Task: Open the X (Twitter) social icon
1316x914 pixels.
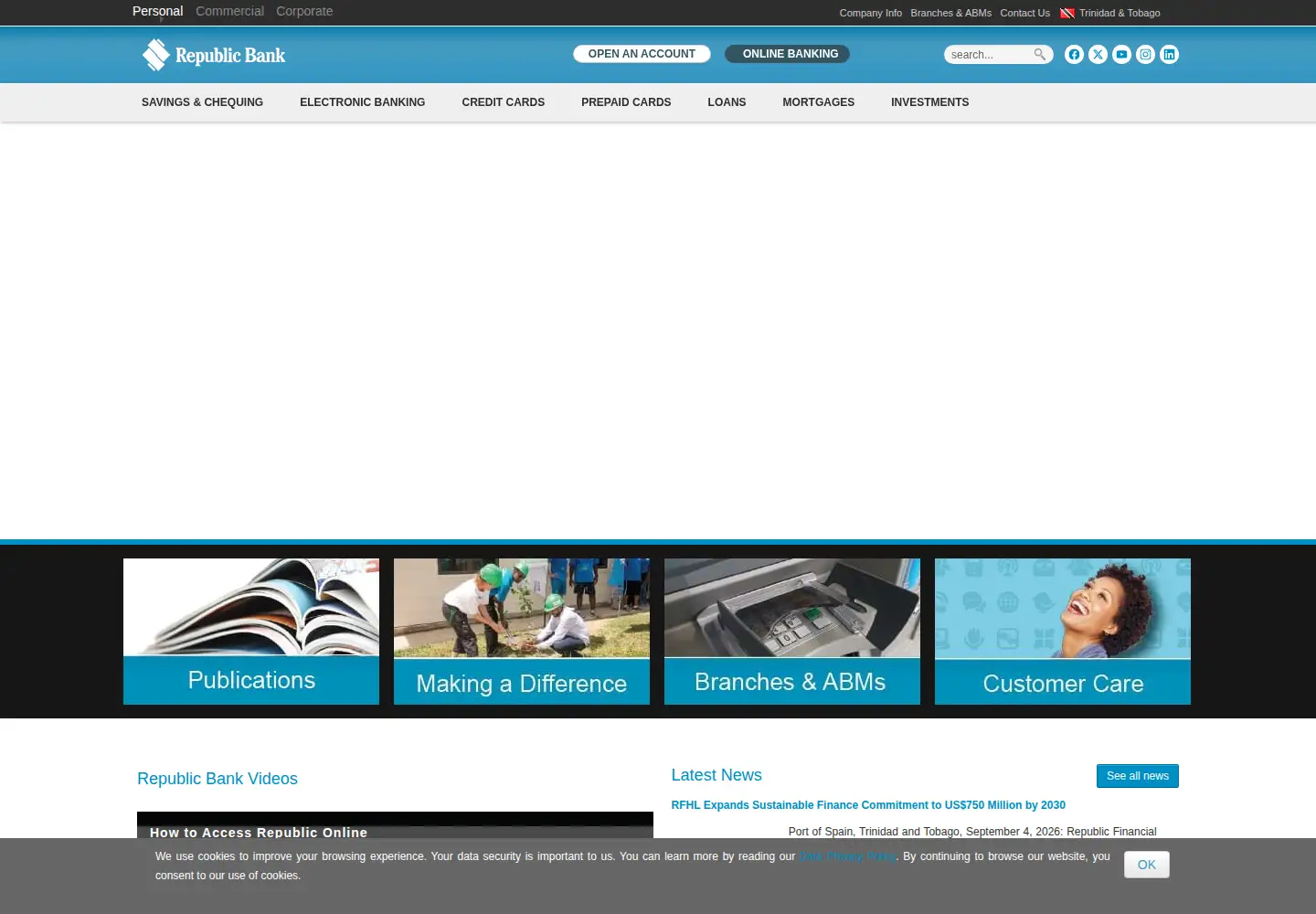Action: tap(1098, 55)
